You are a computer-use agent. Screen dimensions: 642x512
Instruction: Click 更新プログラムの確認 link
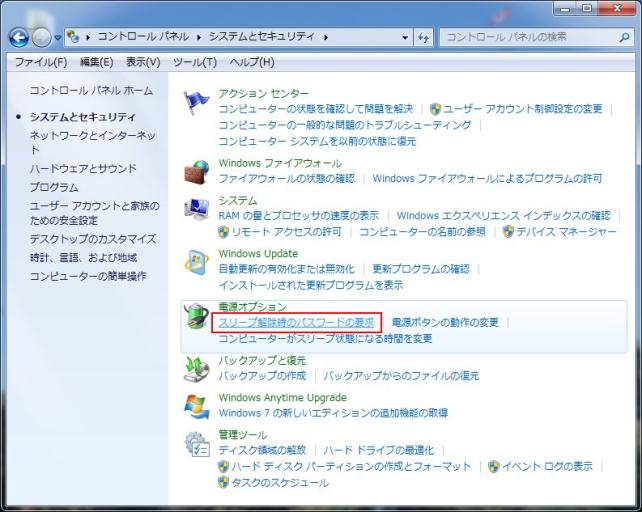(x=421, y=269)
